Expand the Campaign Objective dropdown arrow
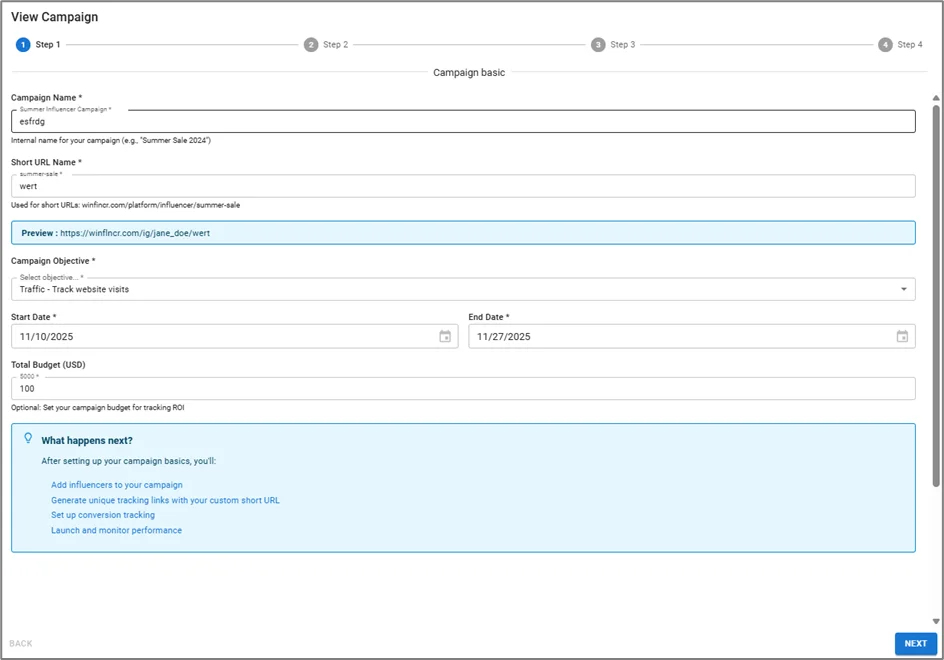 point(903,290)
